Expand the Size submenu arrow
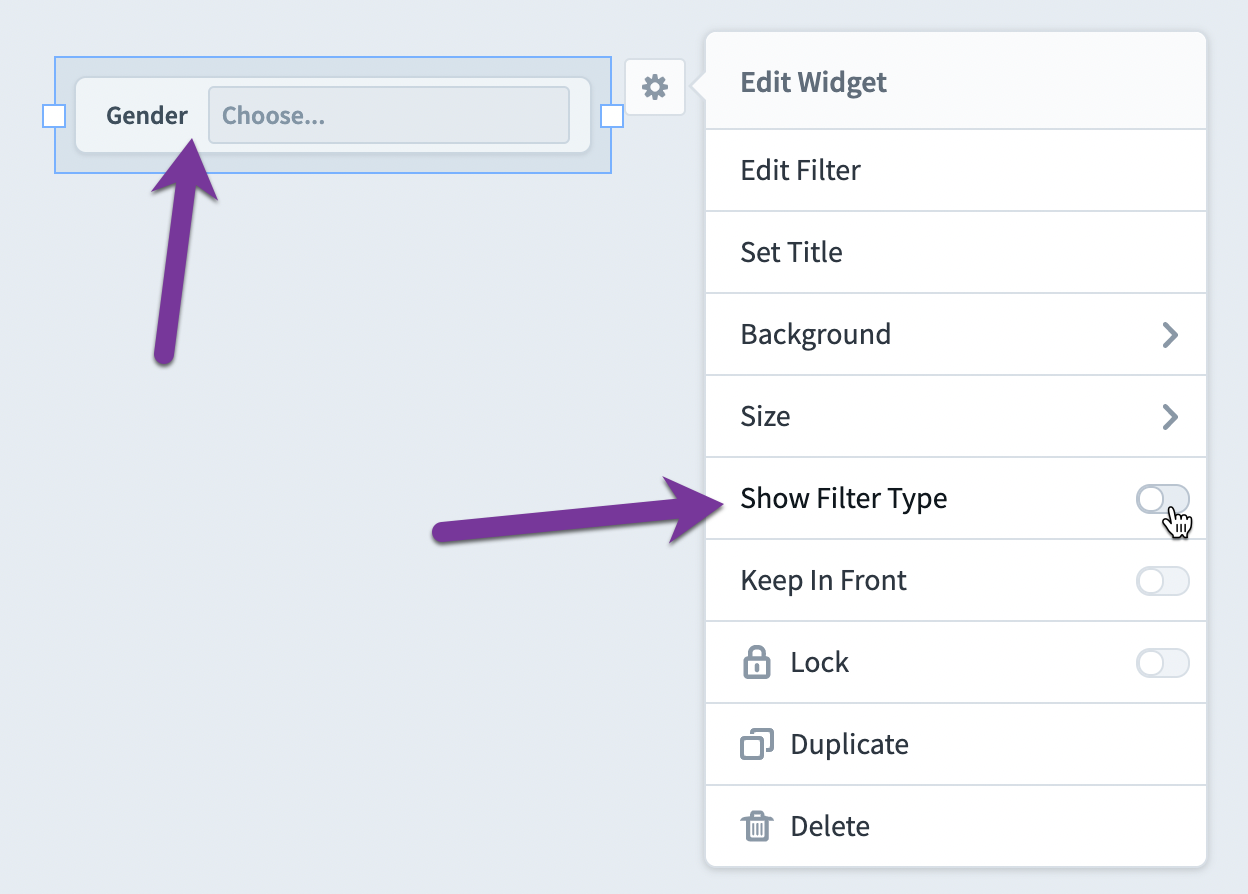1248x894 pixels. pyautogui.click(x=1169, y=417)
